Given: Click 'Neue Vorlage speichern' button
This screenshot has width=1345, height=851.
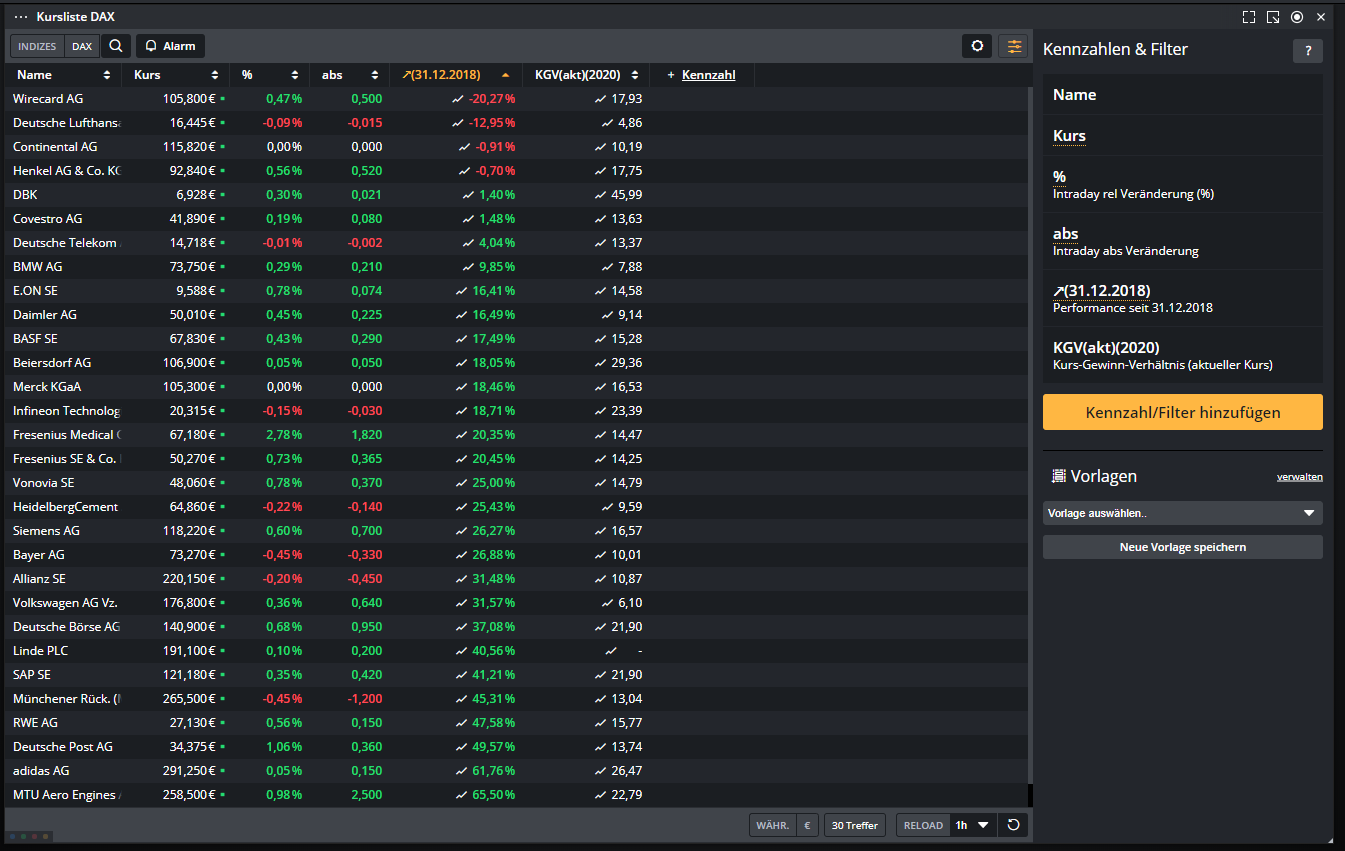Looking at the screenshot, I should (x=1182, y=547).
